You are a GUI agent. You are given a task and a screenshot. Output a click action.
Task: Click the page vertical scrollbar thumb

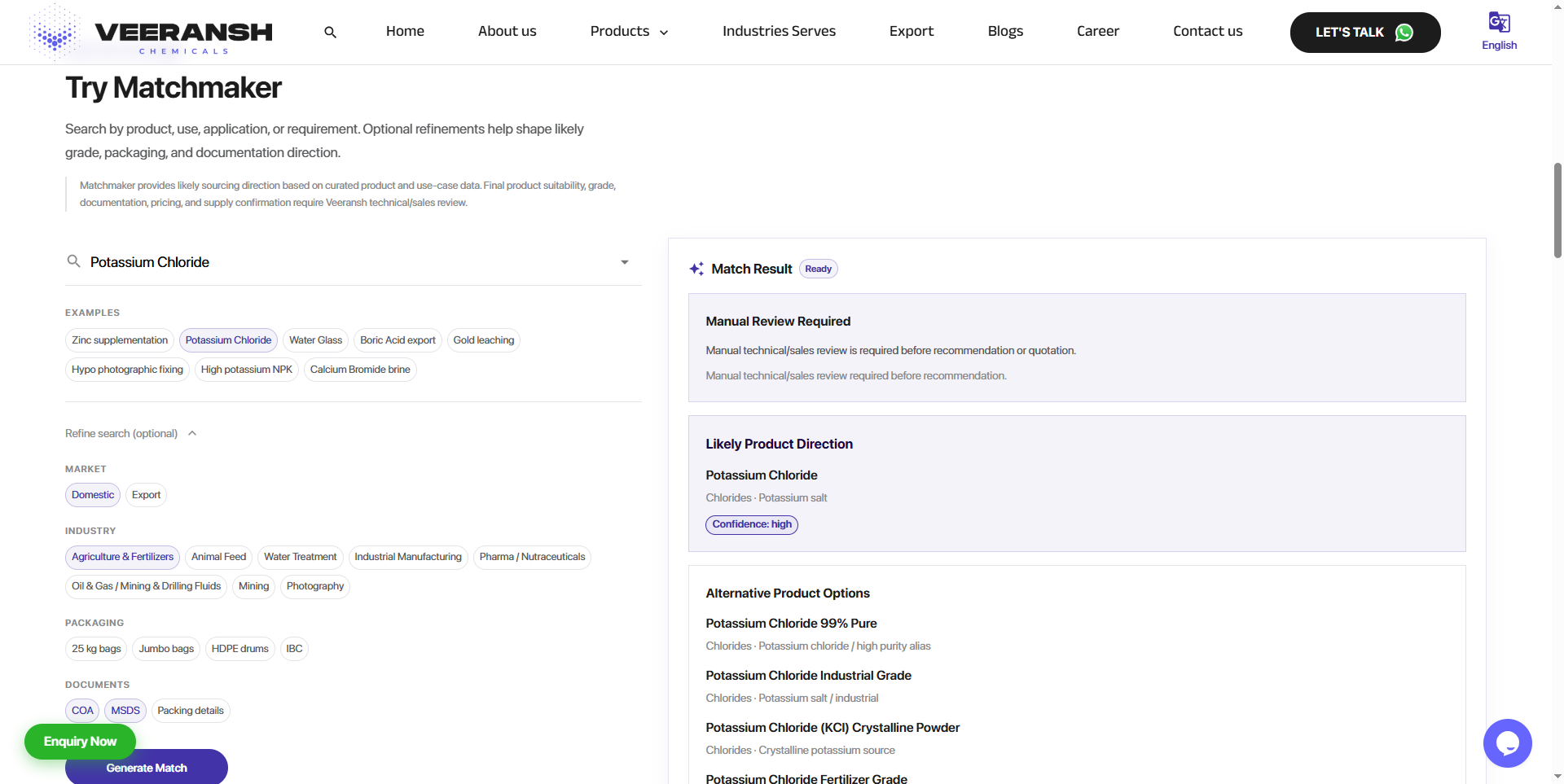1557,210
